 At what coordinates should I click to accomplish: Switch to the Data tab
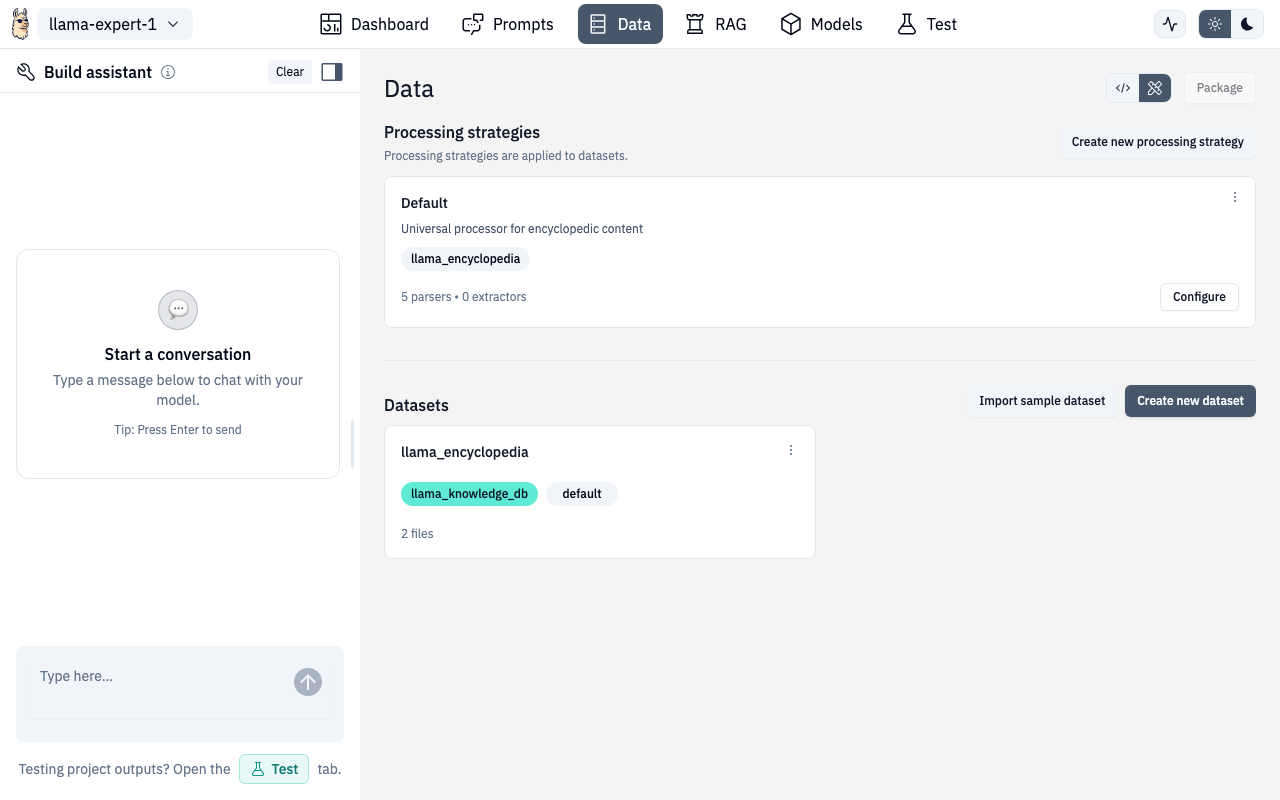pyautogui.click(x=620, y=24)
